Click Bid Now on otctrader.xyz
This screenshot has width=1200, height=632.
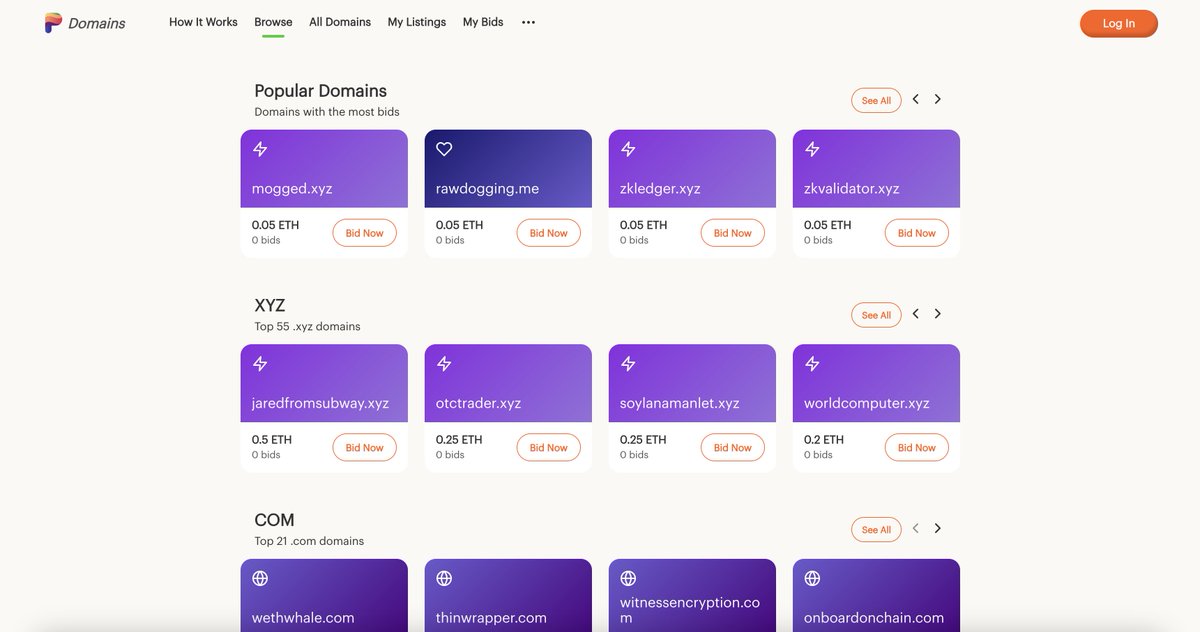click(x=548, y=448)
